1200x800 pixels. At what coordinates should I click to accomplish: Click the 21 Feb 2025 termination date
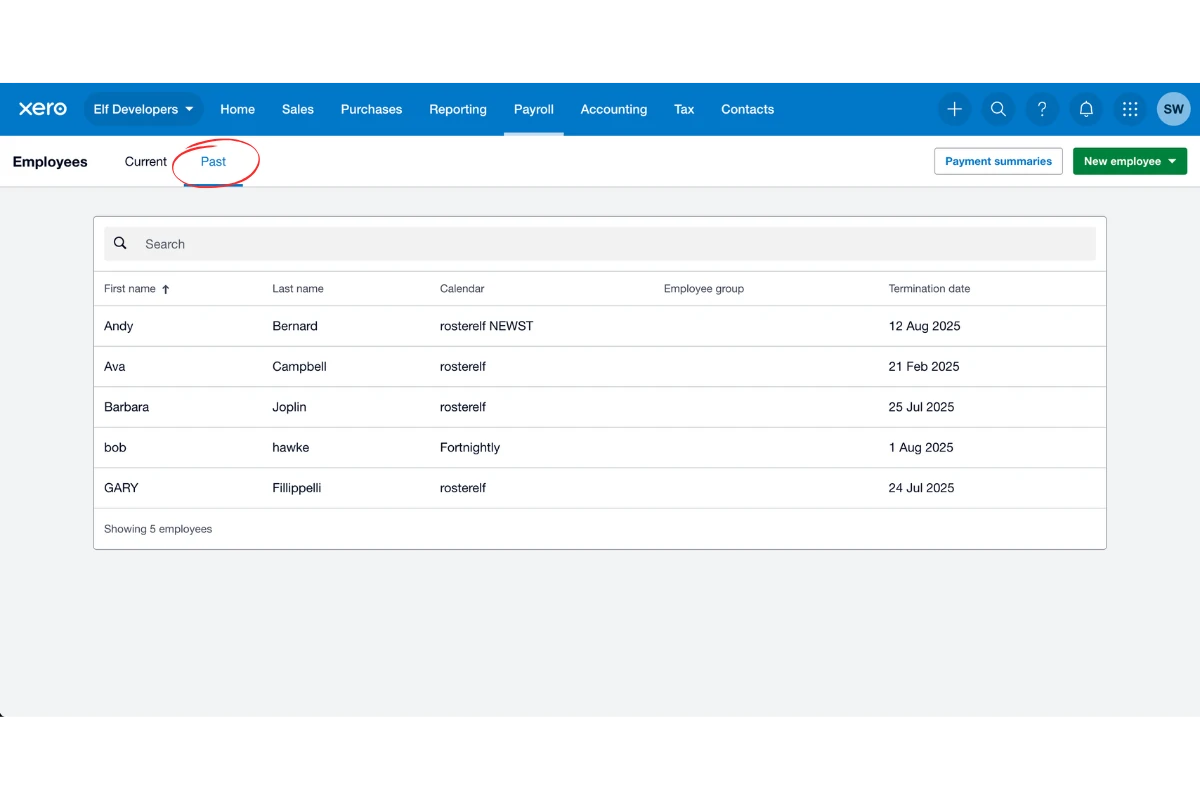[924, 367]
